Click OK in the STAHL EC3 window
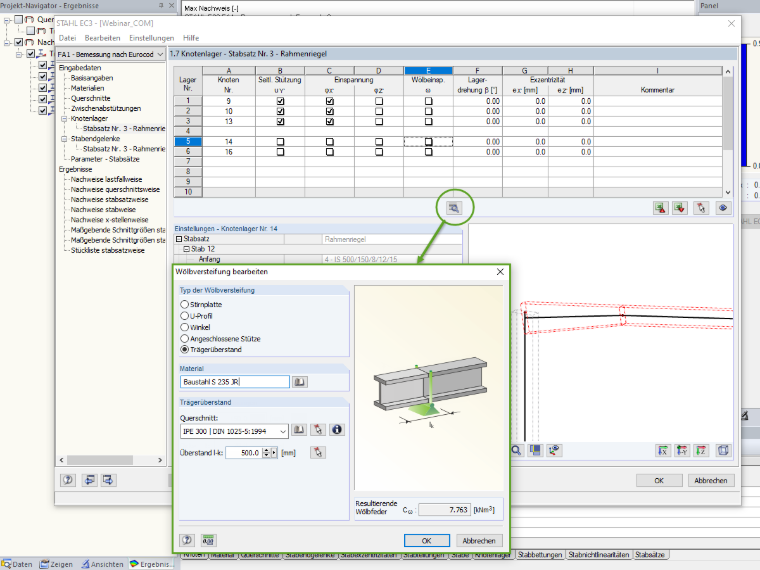The height and width of the screenshot is (570, 760). [659, 480]
